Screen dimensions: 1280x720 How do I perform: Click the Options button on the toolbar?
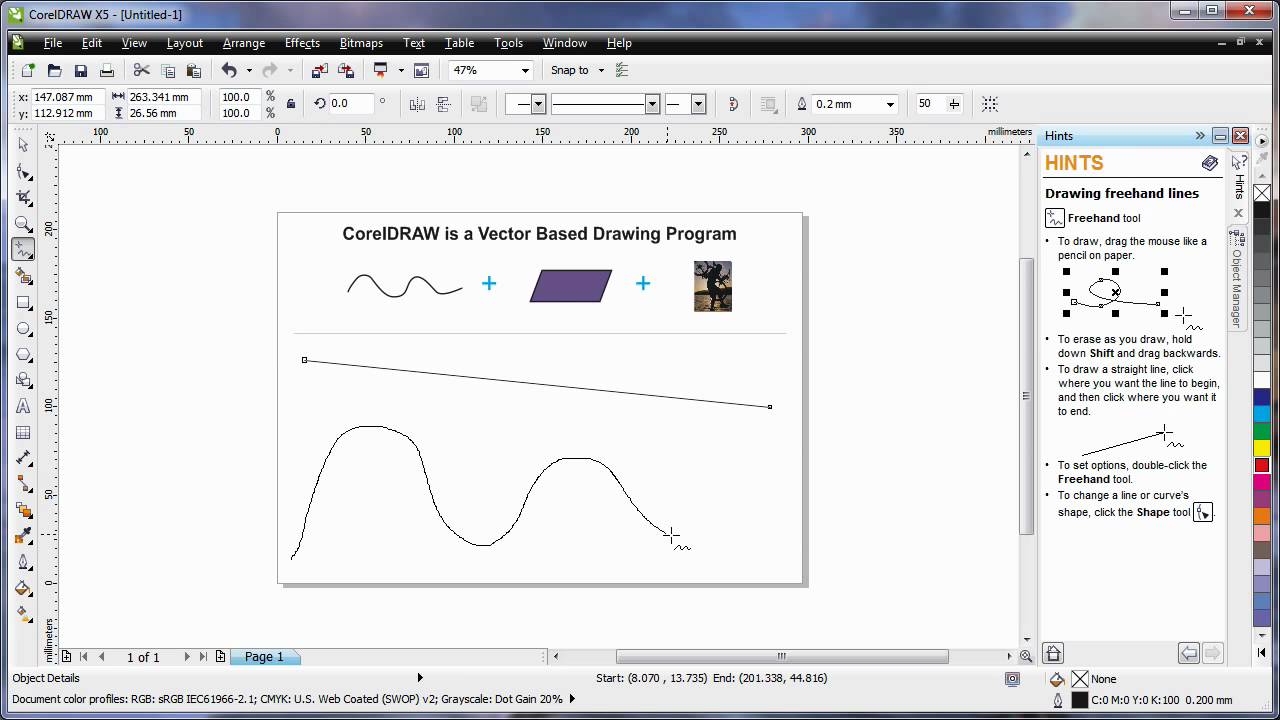tap(621, 70)
